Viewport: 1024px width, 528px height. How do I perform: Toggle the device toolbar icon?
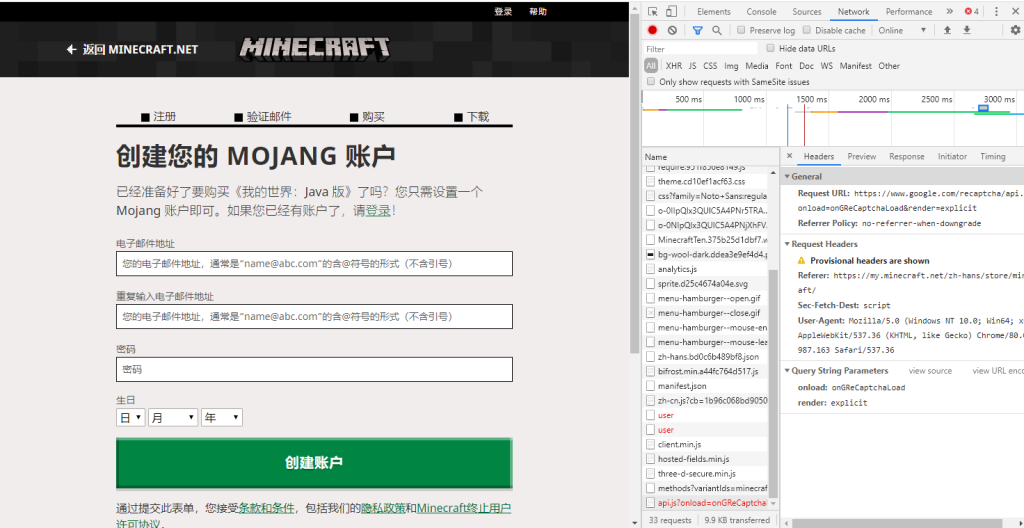pyautogui.click(x=674, y=12)
